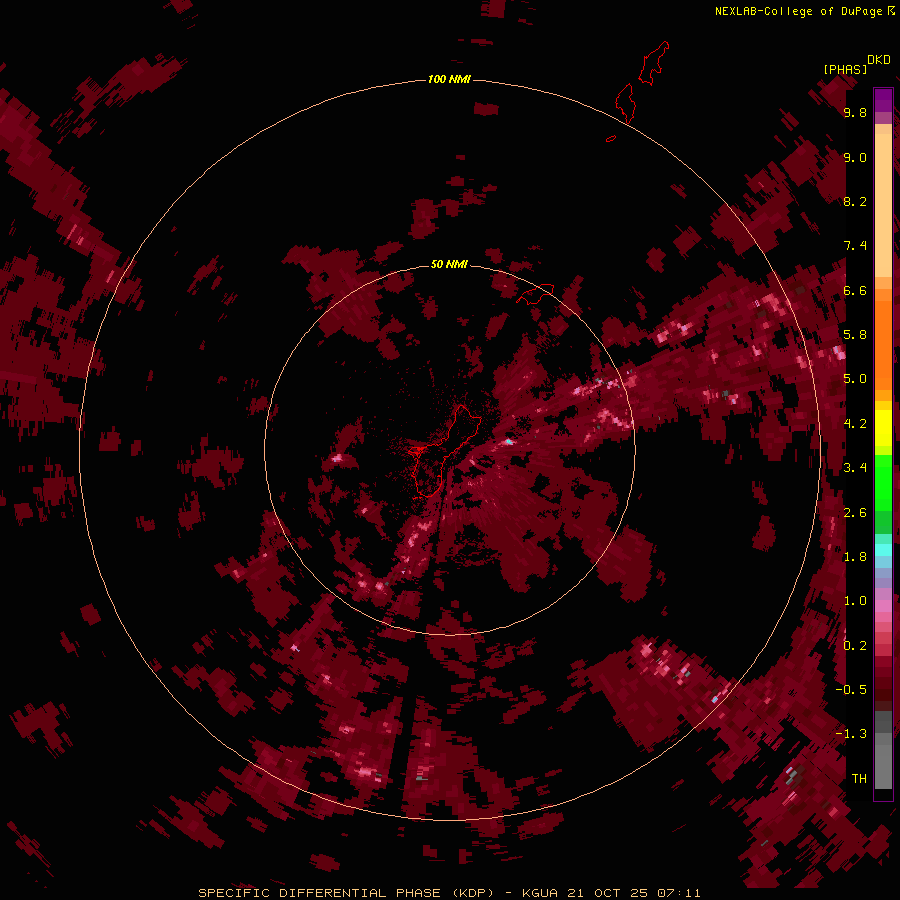Click the -0.5 scale value
The height and width of the screenshot is (900, 900).
click(x=851, y=690)
